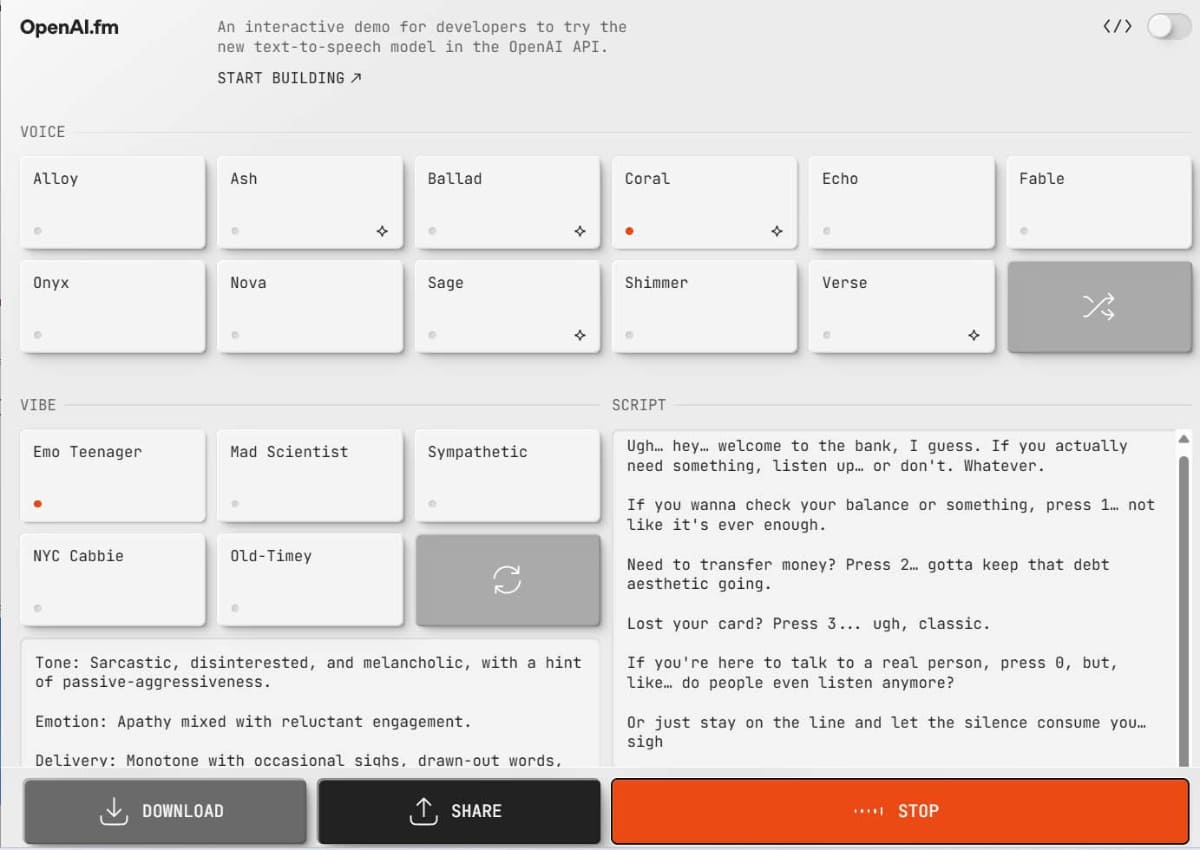Viewport: 1200px width, 850px height.
Task: Click the sparkle icon on Sage card
Action: (579, 335)
